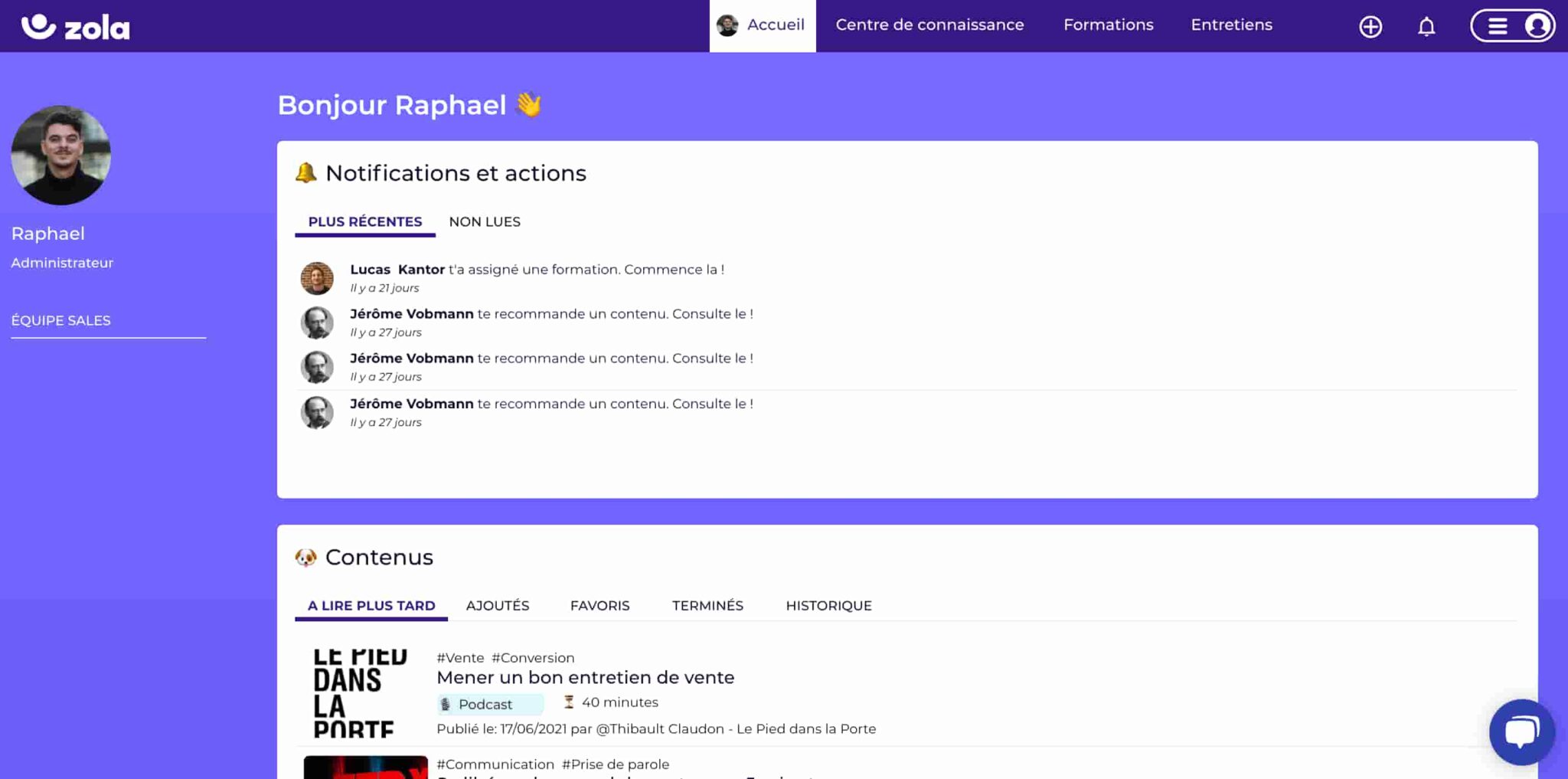Open the chat support bubble
The height and width of the screenshot is (779, 1568).
coord(1521,732)
